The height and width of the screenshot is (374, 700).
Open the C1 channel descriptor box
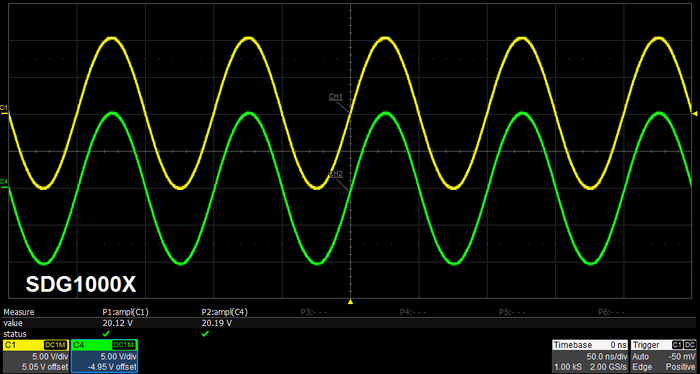(x=36, y=356)
